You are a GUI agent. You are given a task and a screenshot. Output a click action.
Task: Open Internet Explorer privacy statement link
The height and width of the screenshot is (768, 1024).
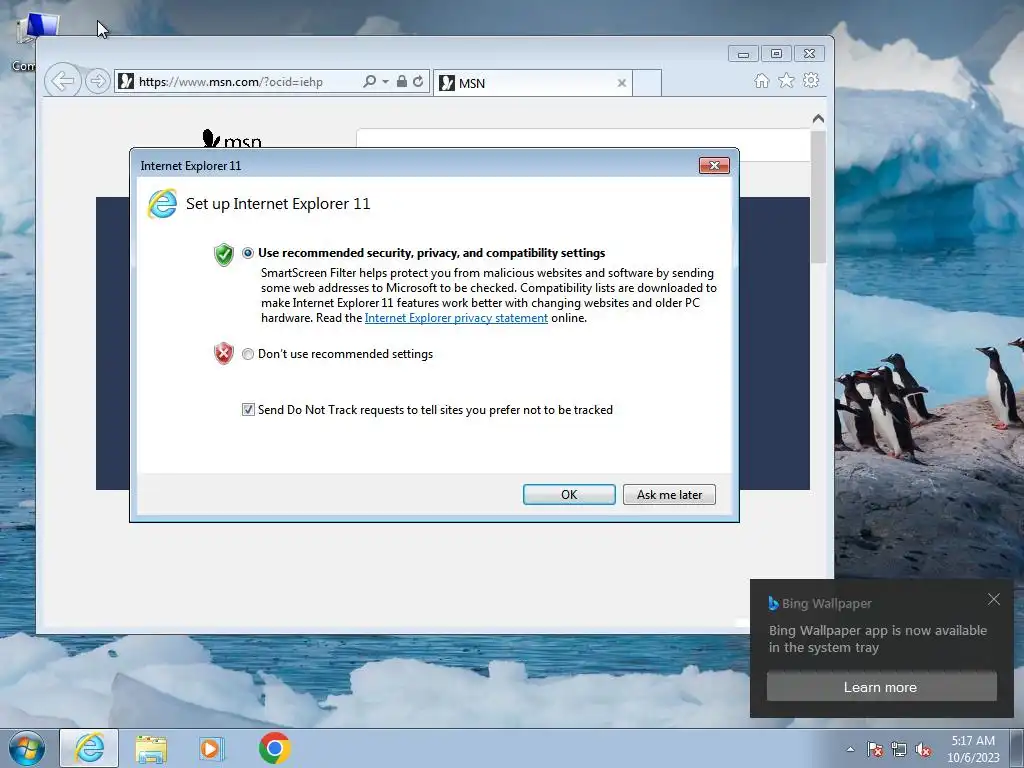click(x=456, y=318)
